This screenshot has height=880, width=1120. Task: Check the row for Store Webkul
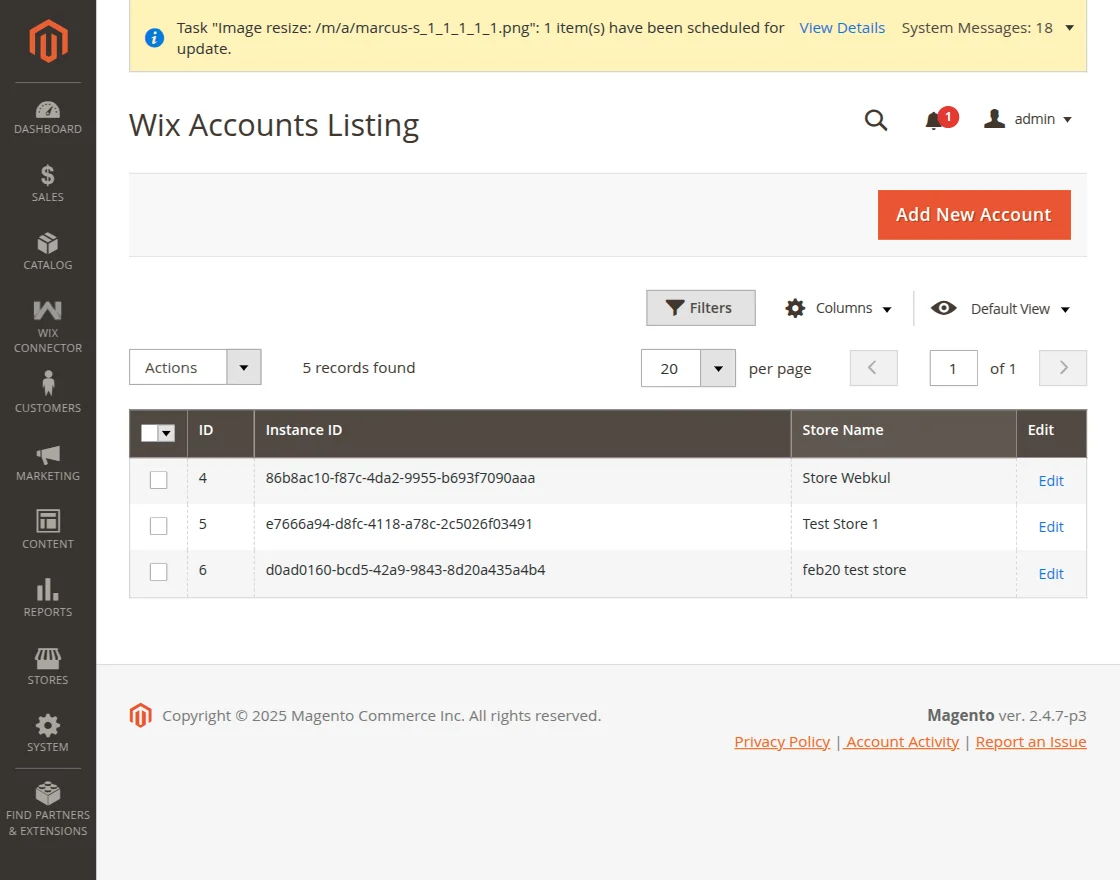pos(158,479)
